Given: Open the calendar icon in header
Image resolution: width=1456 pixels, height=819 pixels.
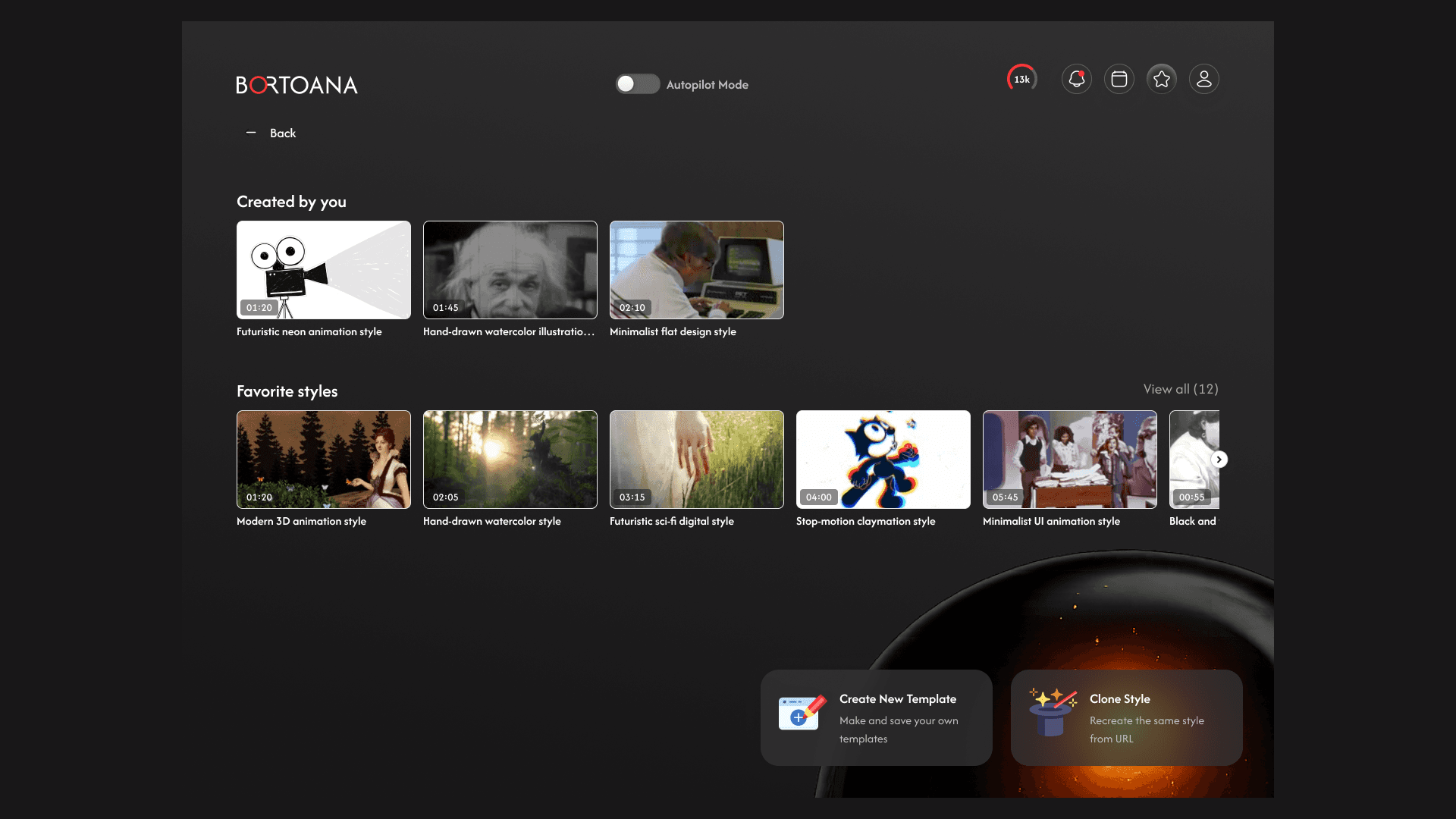Looking at the screenshot, I should point(1119,79).
